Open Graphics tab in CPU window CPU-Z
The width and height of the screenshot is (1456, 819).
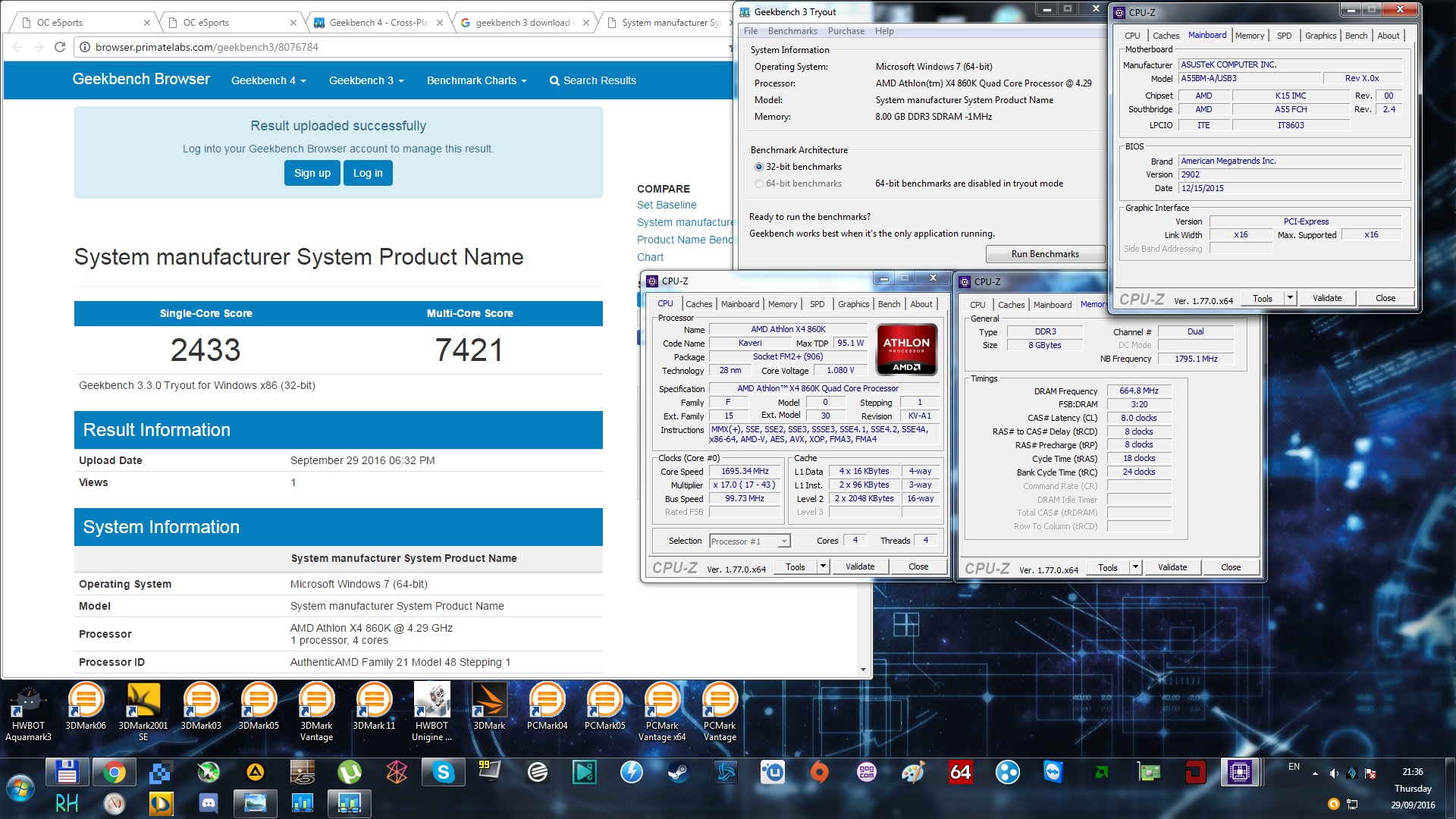(x=853, y=304)
